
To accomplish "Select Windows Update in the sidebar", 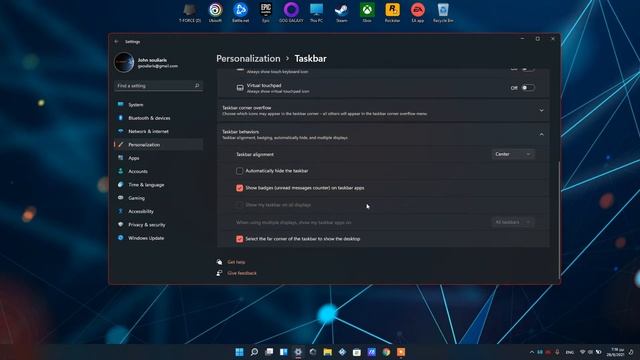I will [x=158, y=238].
